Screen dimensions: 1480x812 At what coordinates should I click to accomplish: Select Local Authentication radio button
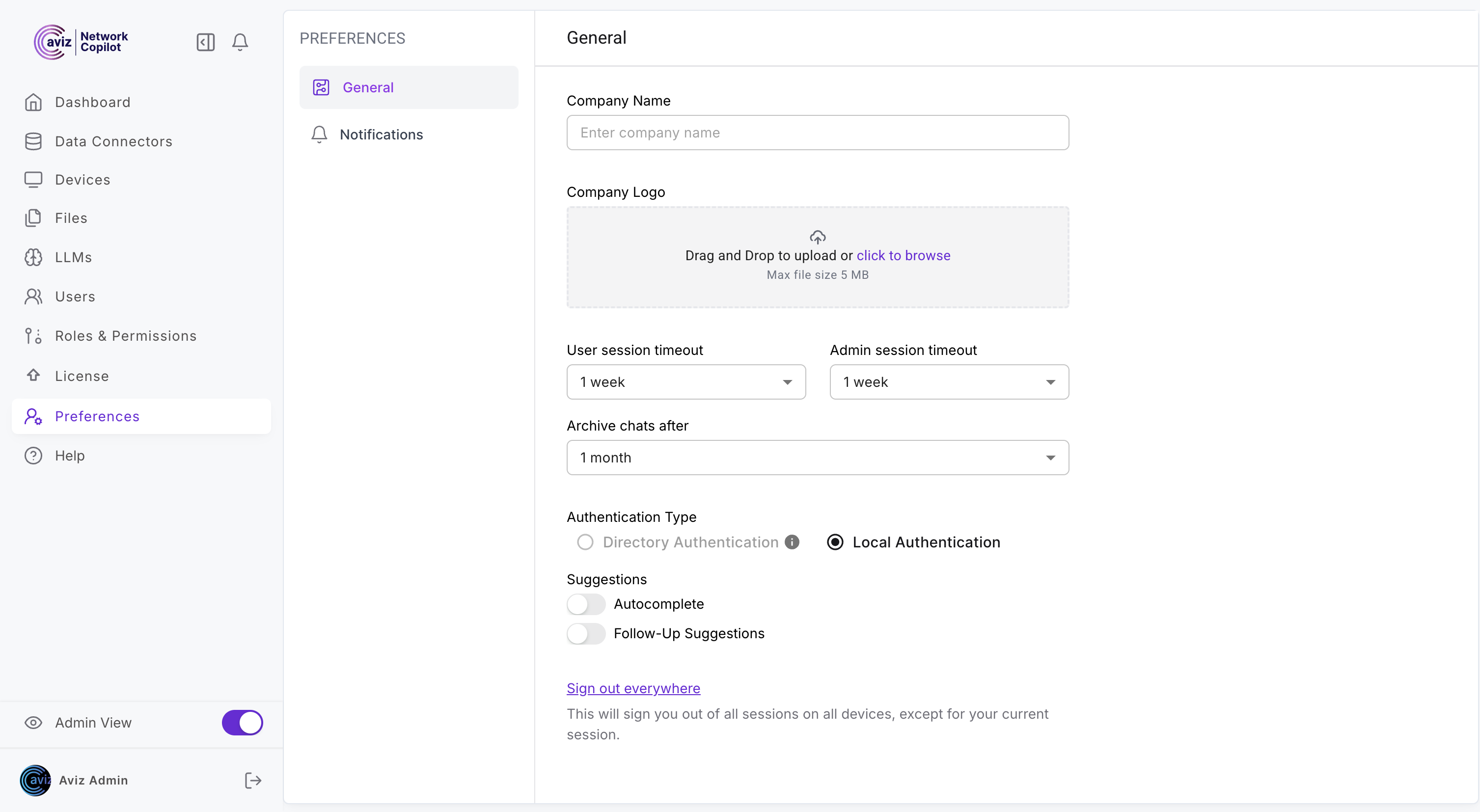click(835, 542)
